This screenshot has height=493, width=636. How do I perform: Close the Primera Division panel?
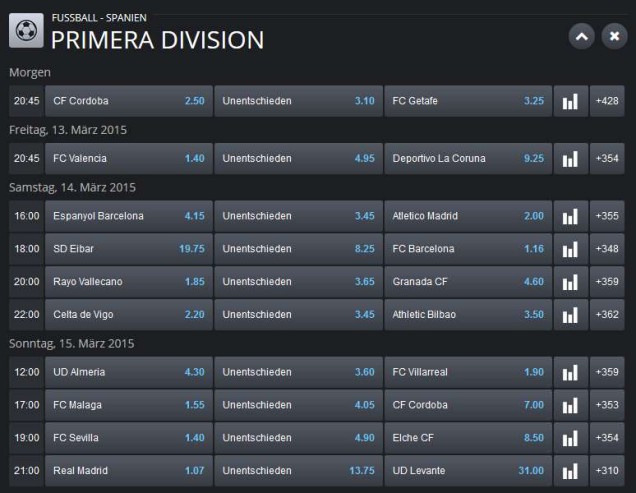coord(615,37)
